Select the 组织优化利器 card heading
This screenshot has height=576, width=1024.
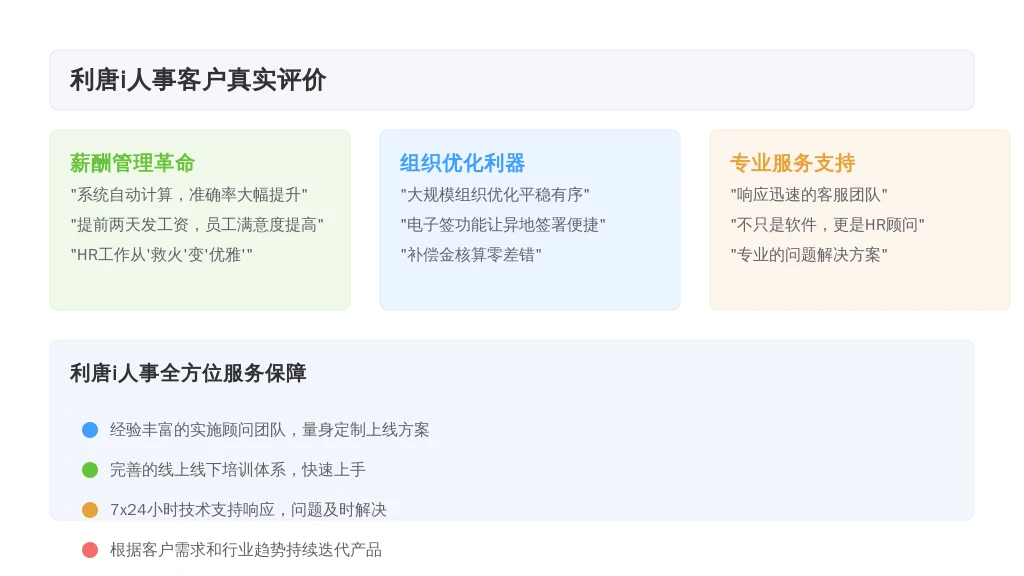click(x=462, y=163)
